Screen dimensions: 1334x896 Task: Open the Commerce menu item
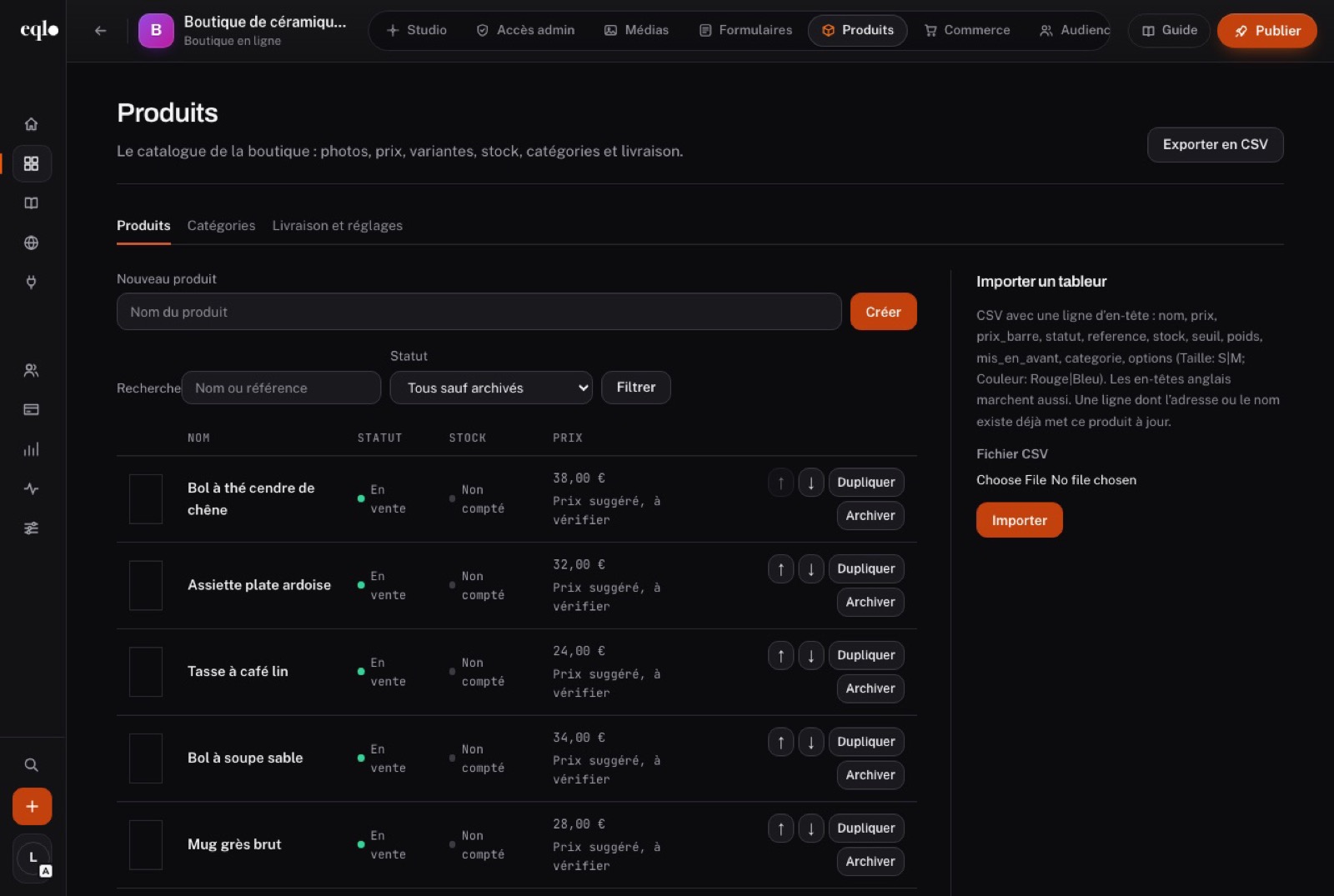[x=967, y=30]
